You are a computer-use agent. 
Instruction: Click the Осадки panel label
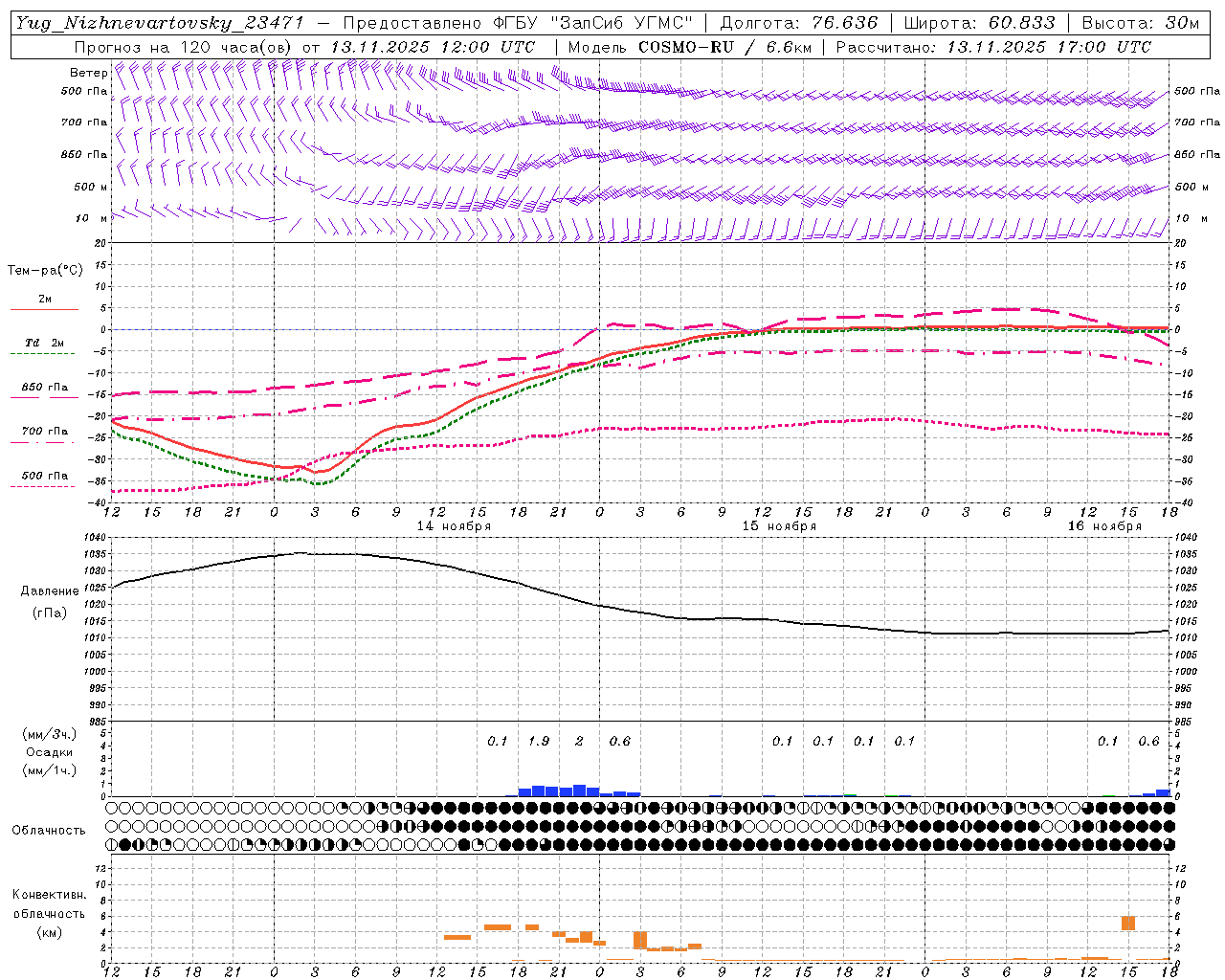49,752
